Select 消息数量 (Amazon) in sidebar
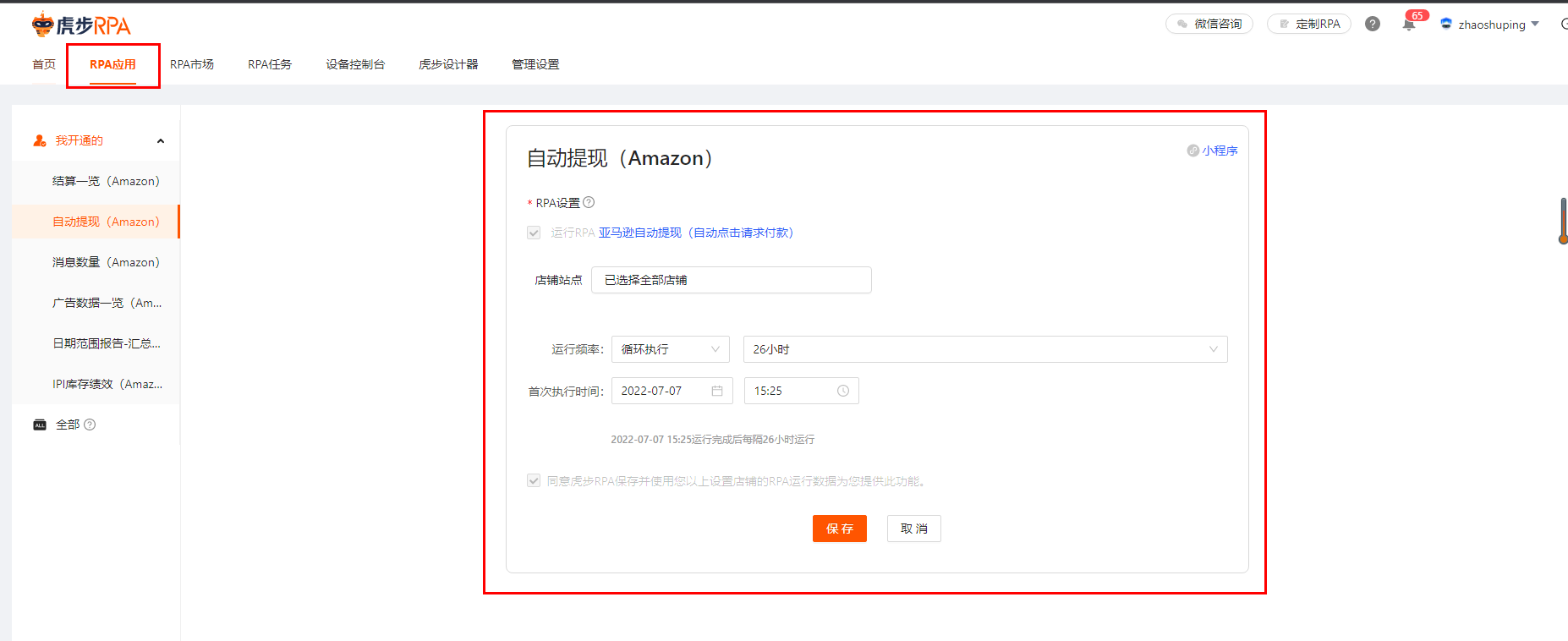1568x641 pixels. pyautogui.click(x=96, y=262)
